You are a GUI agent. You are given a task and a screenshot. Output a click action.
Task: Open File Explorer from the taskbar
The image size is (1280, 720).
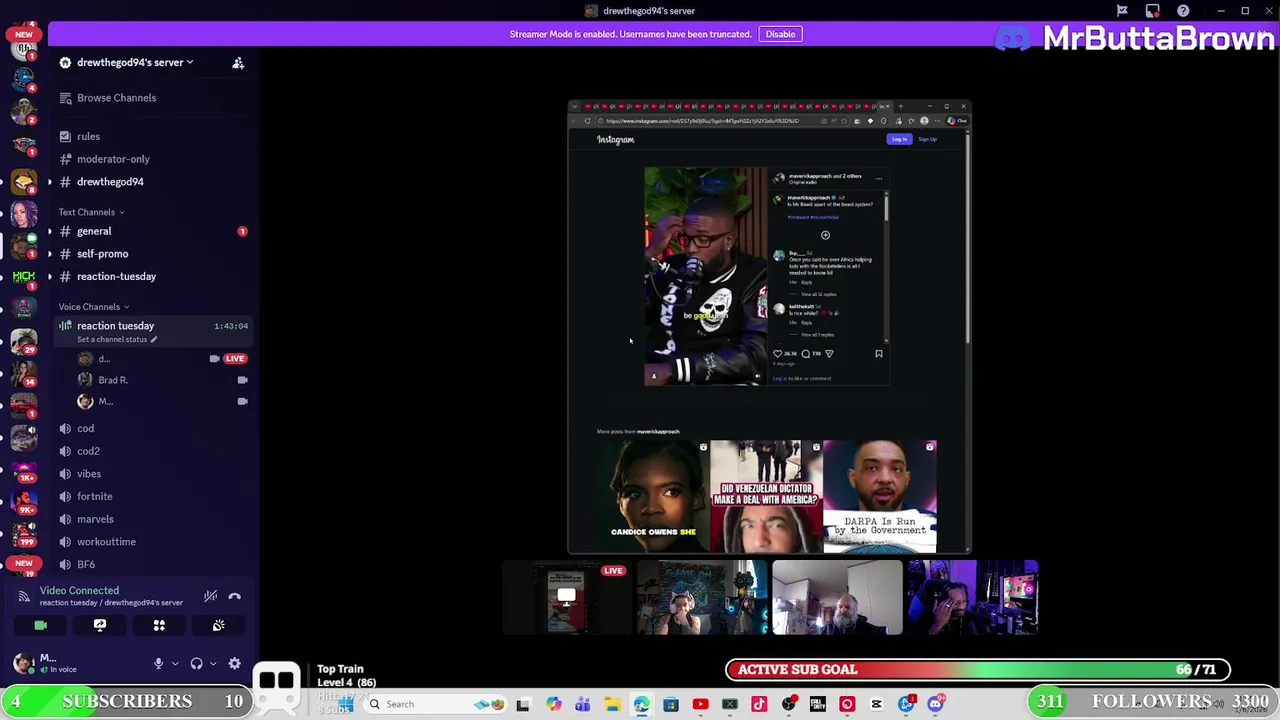[612, 704]
